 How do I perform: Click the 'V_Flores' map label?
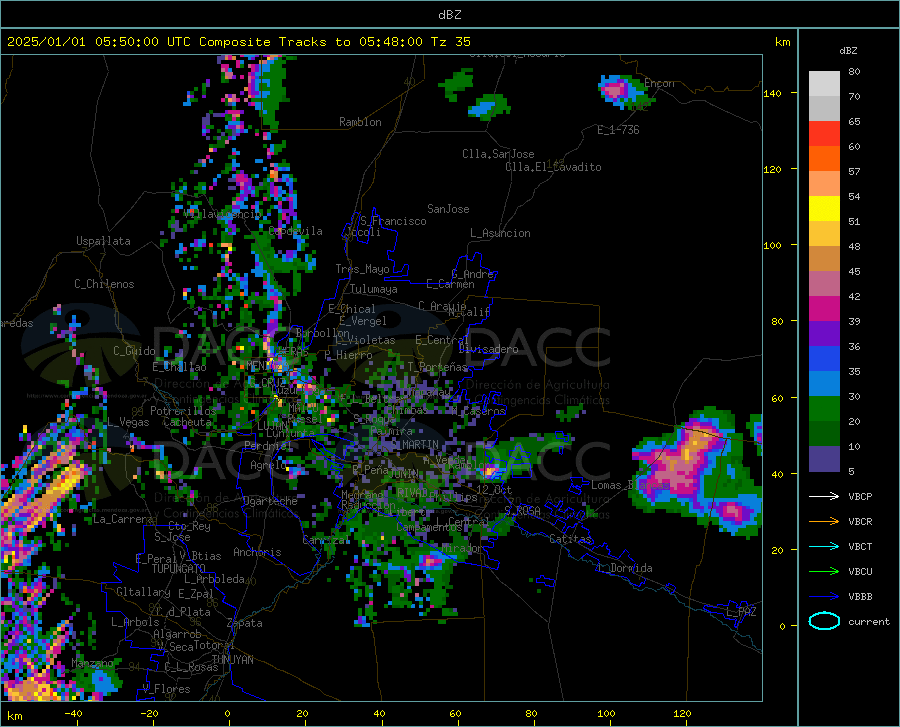[x=166, y=689]
